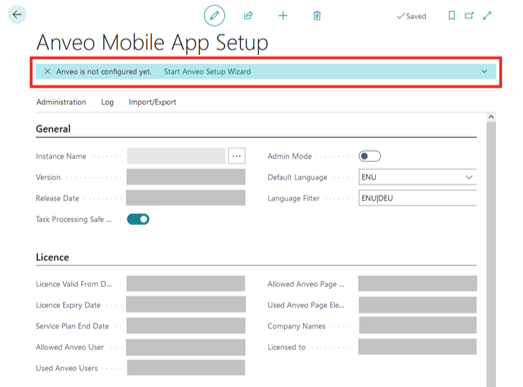Viewport: 523px width, 387px height.
Task: Click the vertical scrollbar track
Action: (491, 254)
